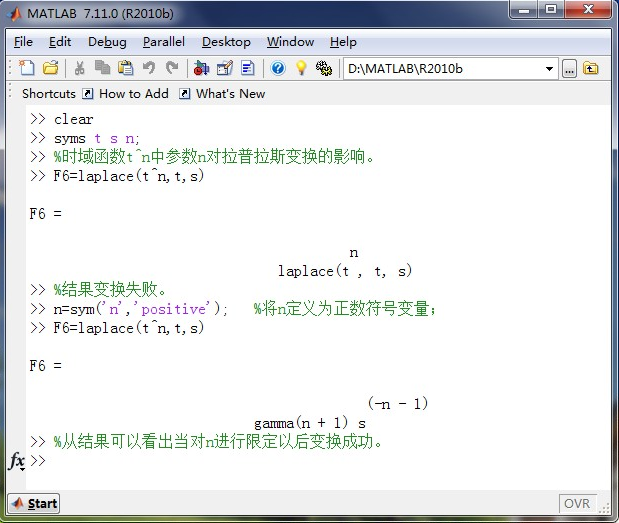Click the Paste clipboard icon

pos(126,68)
